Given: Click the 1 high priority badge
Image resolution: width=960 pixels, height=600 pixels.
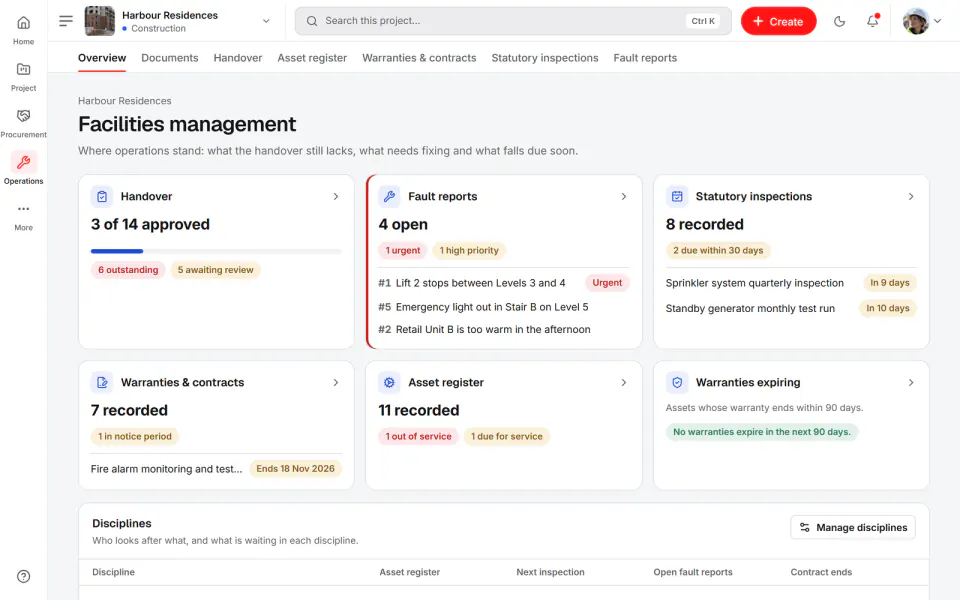Looking at the screenshot, I should tap(469, 250).
